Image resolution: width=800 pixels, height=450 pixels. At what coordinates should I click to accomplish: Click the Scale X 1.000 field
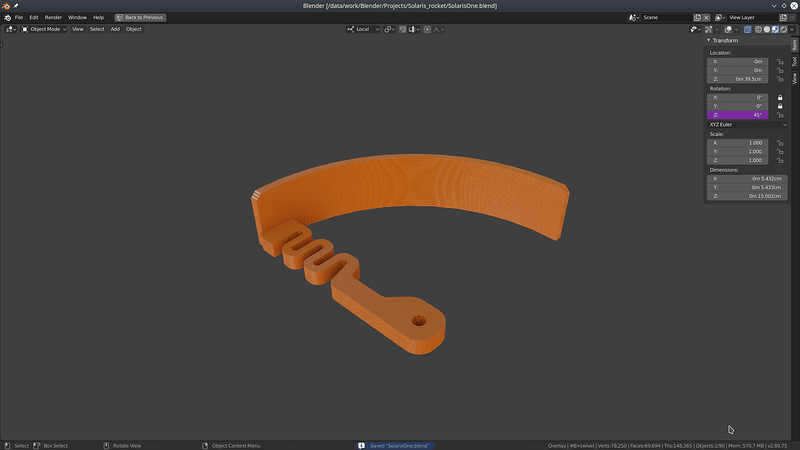click(738, 143)
